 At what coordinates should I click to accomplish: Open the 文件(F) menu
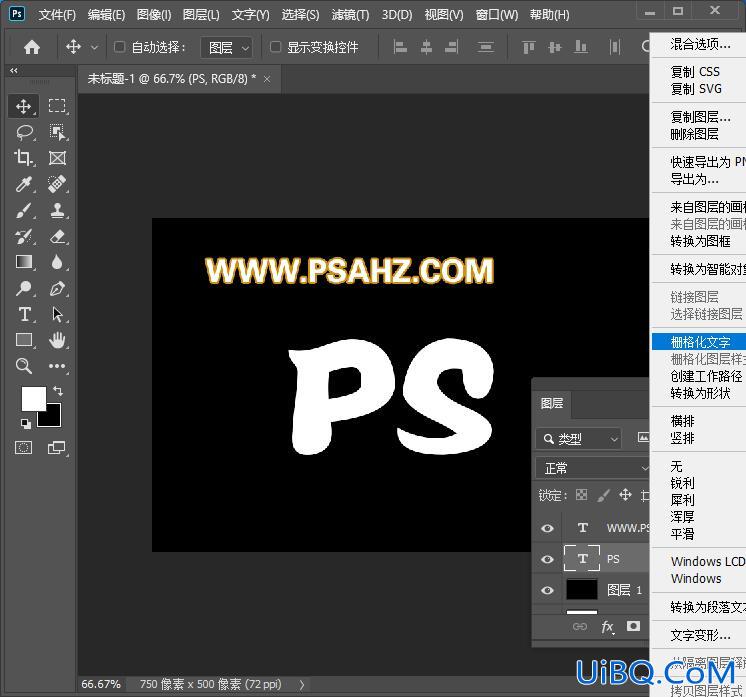point(57,15)
